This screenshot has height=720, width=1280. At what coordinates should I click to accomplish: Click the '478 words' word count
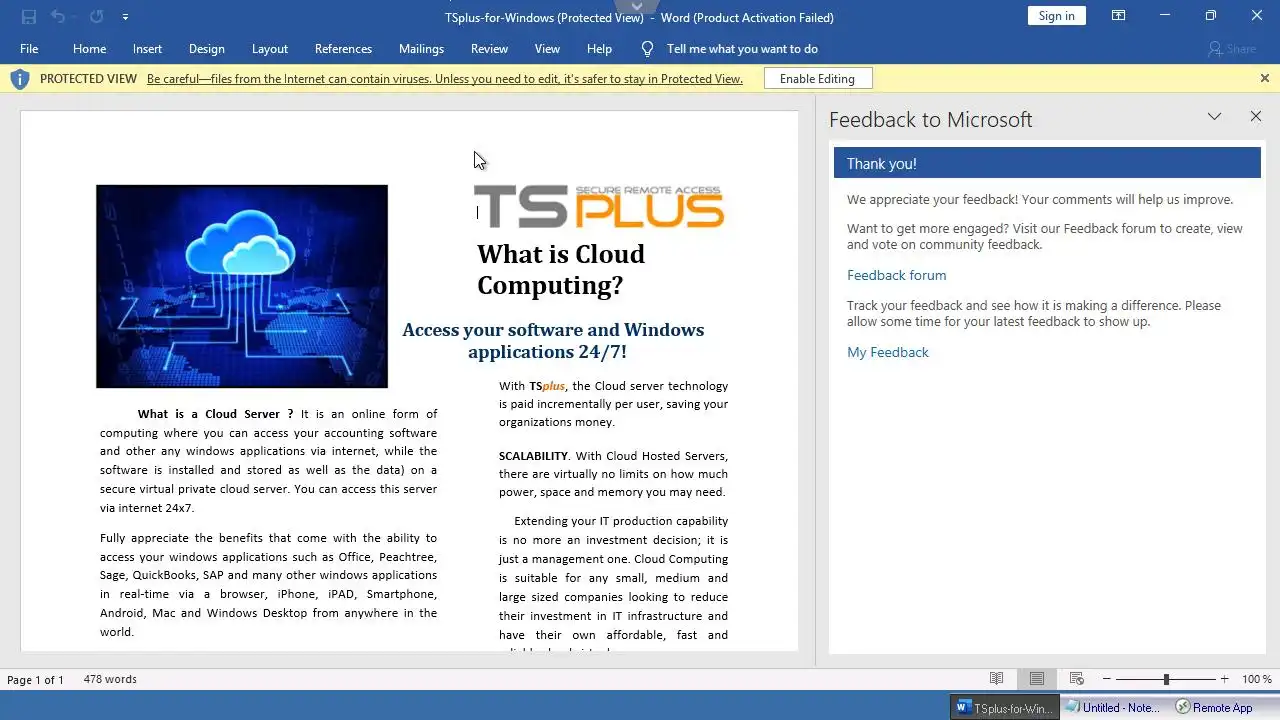(x=110, y=680)
